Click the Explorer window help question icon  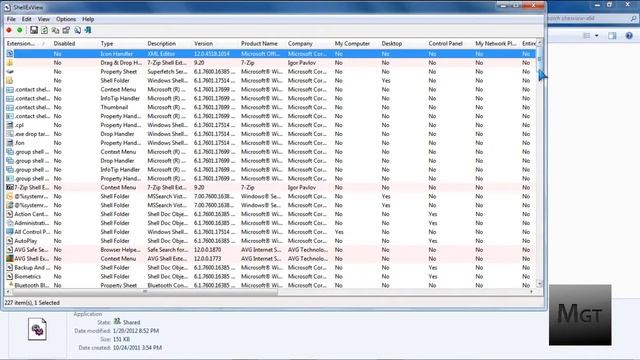[629, 36]
